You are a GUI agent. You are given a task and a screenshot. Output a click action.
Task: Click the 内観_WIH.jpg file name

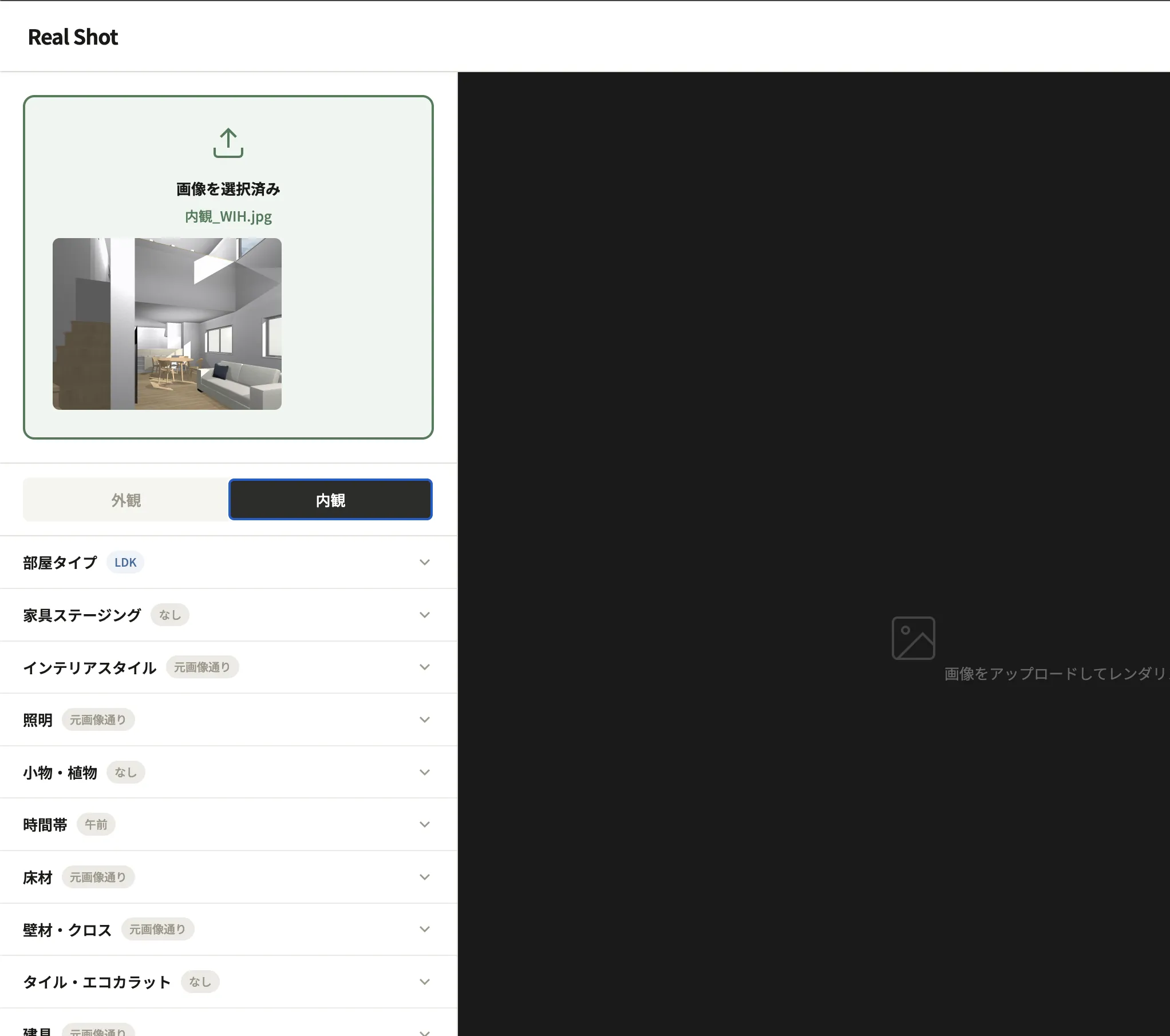(x=228, y=216)
